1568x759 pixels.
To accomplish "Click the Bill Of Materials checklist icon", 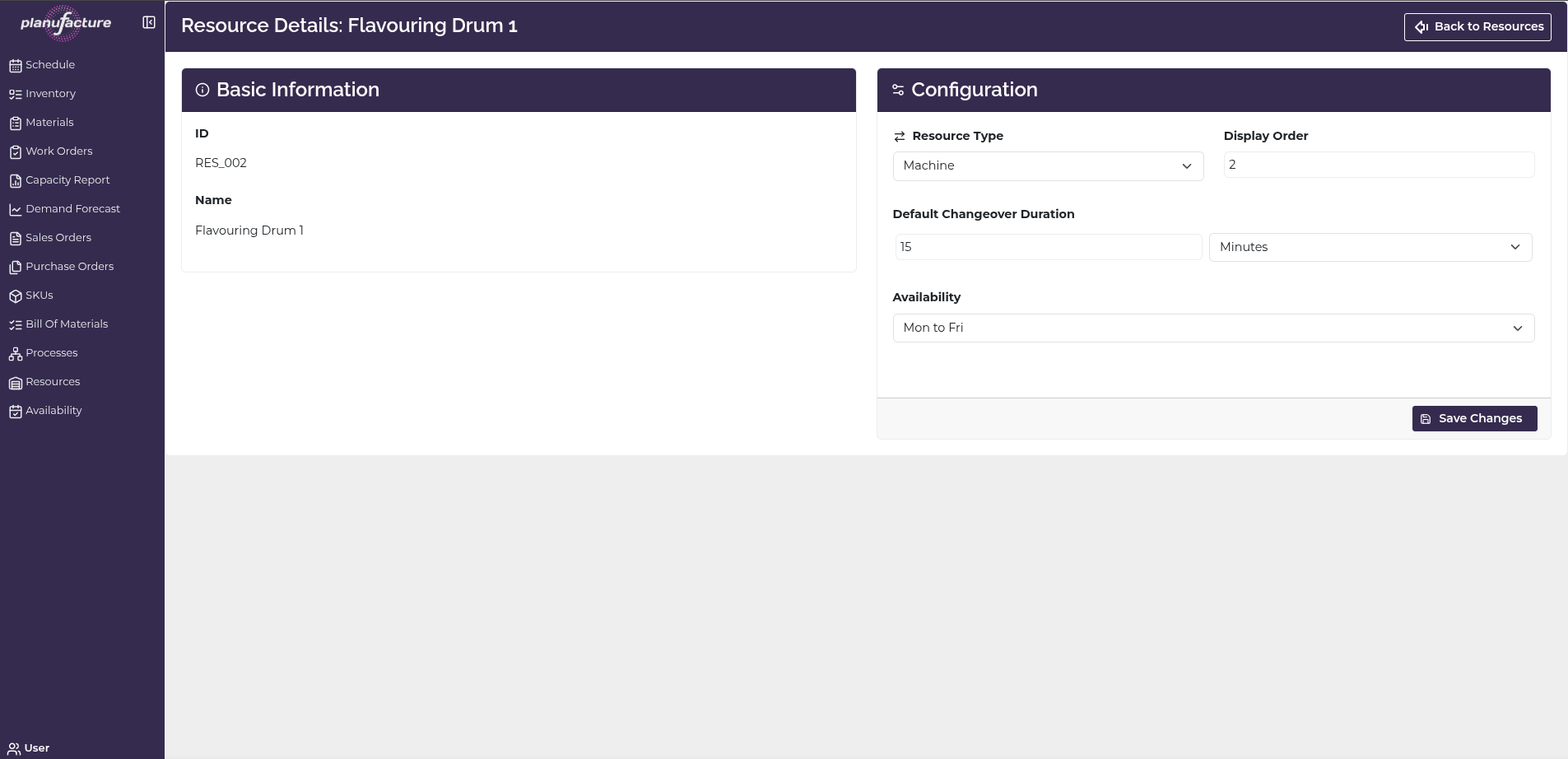I will click(15, 325).
